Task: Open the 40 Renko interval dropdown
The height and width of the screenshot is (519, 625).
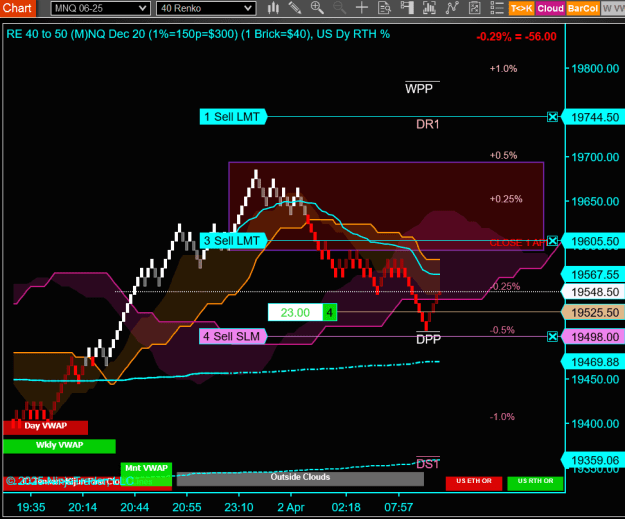Action: (206, 8)
